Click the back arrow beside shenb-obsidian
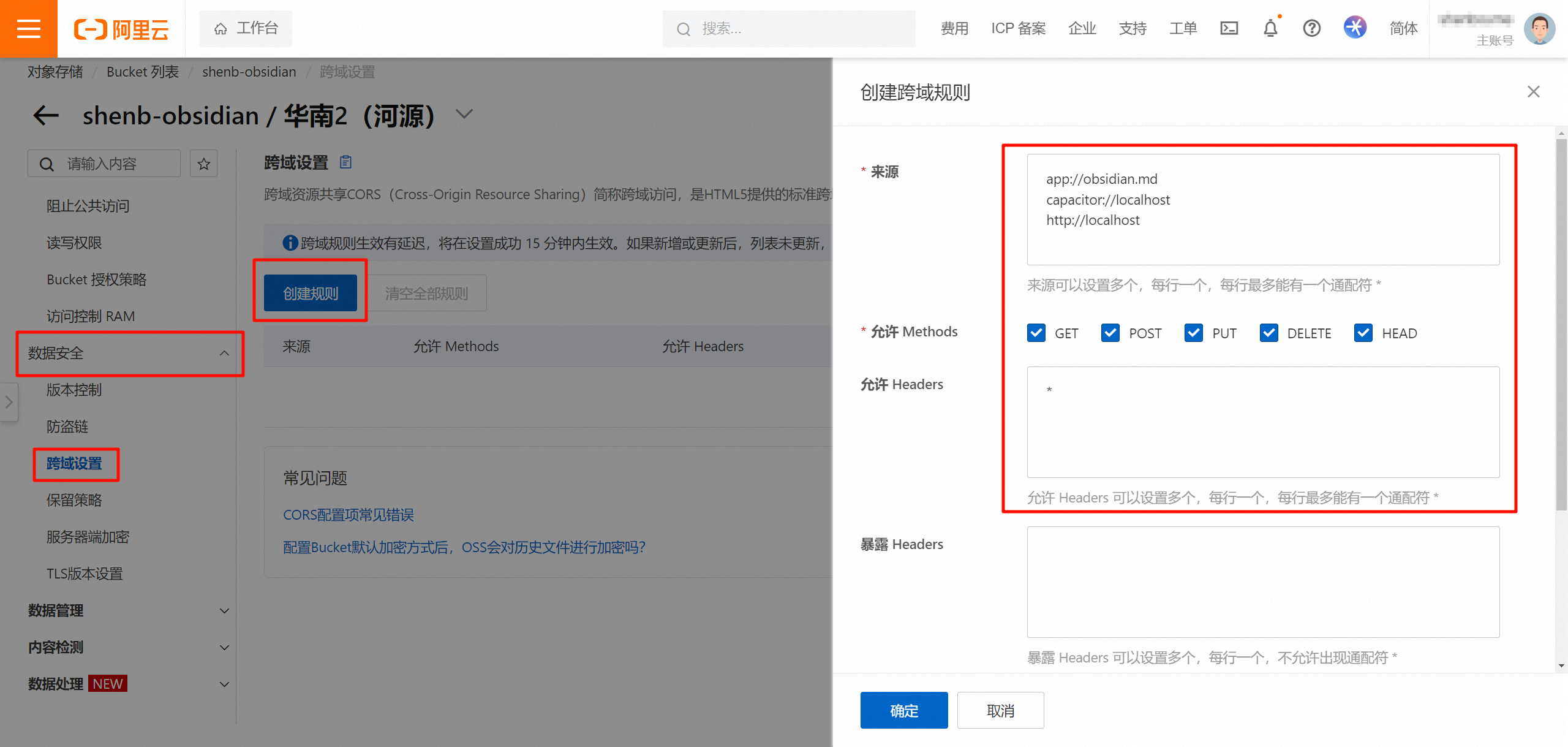This screenshot has height=747, width=1568. (x=46, y=115)
